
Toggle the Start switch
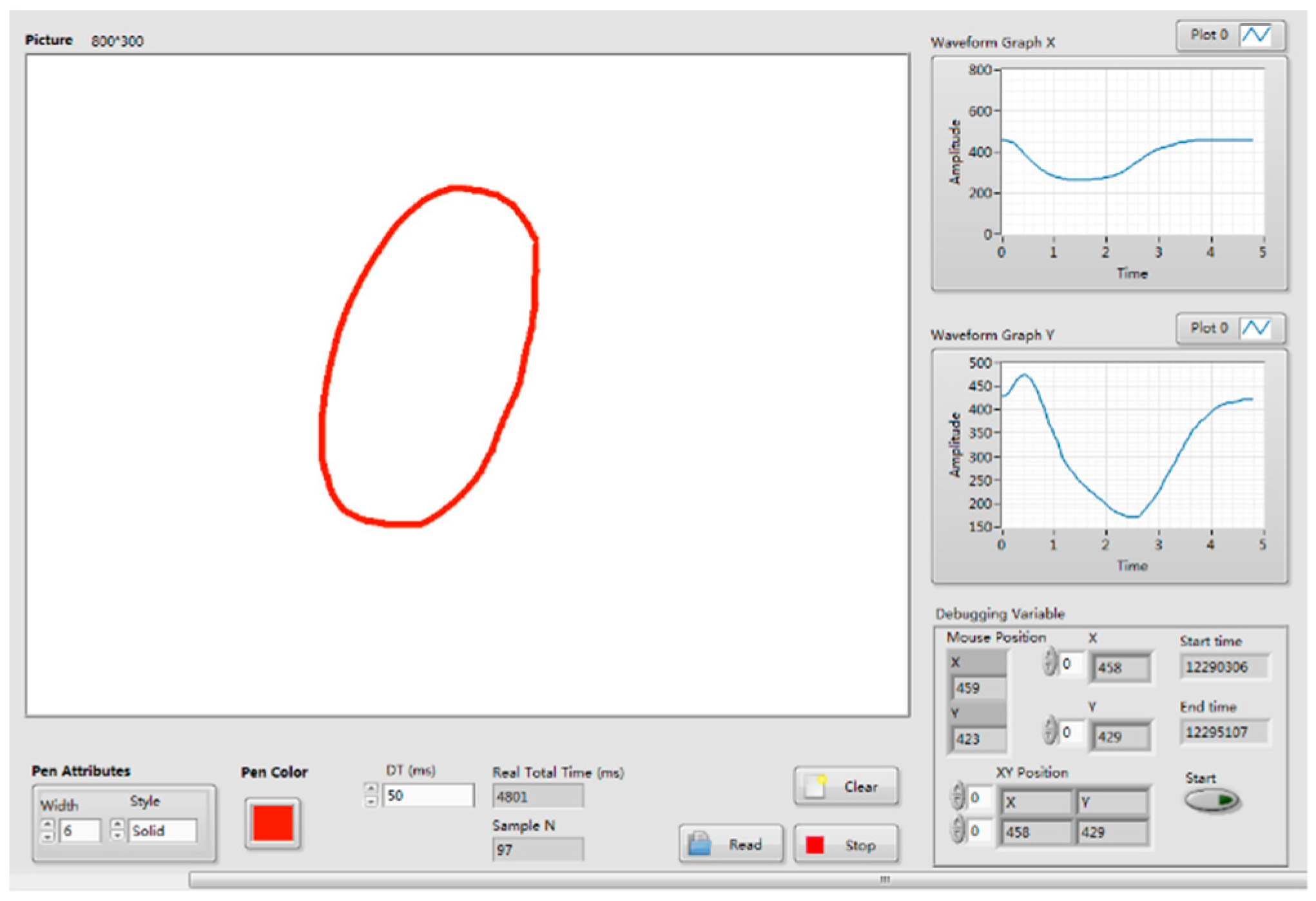[x=1212, y=800]
